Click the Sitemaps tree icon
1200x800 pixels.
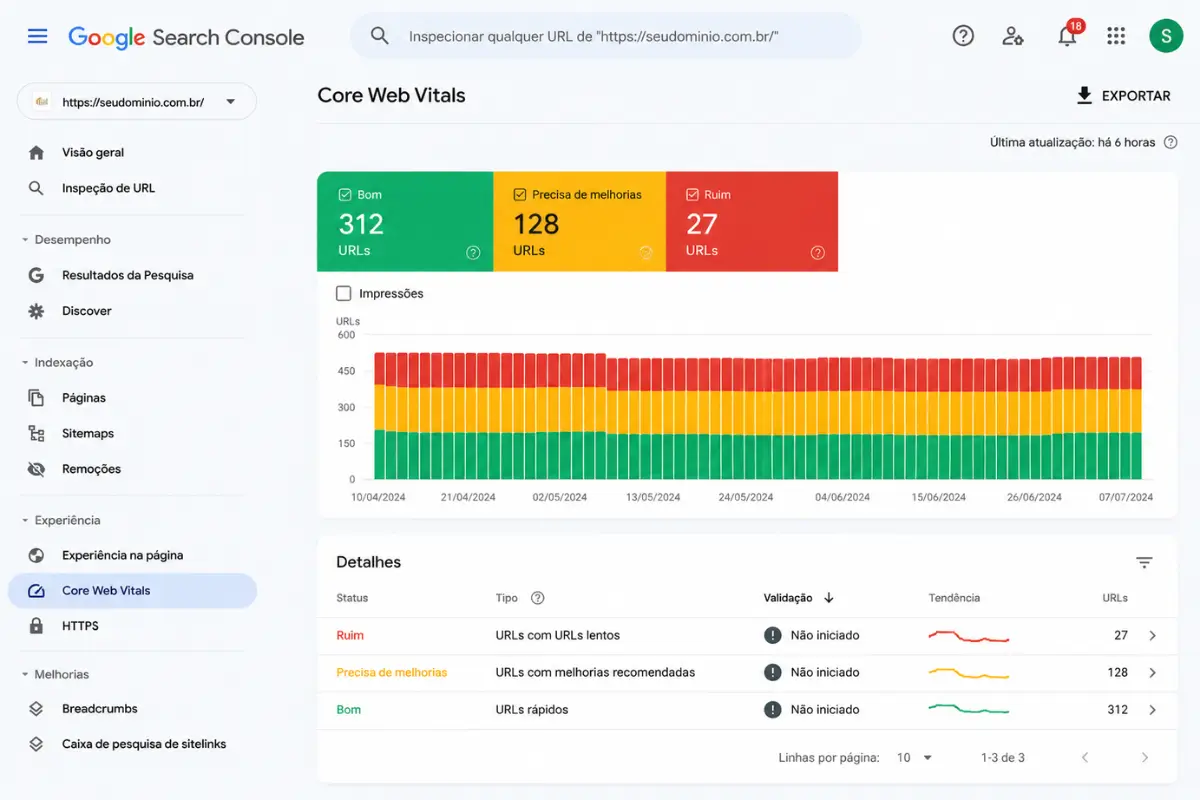click(37, 434)
